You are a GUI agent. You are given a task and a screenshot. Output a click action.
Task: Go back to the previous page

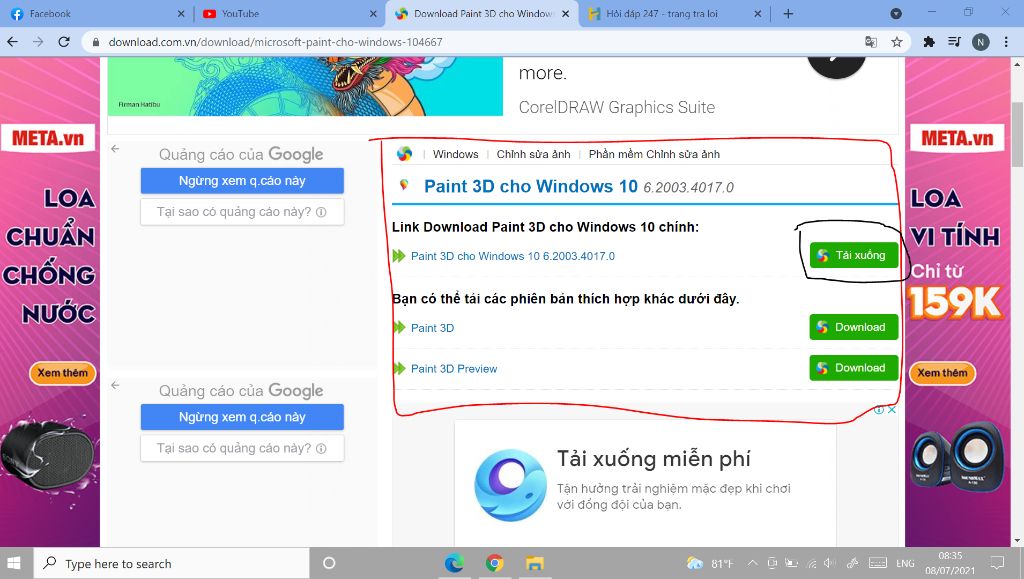pyautogui.click(x=13, y=42)
